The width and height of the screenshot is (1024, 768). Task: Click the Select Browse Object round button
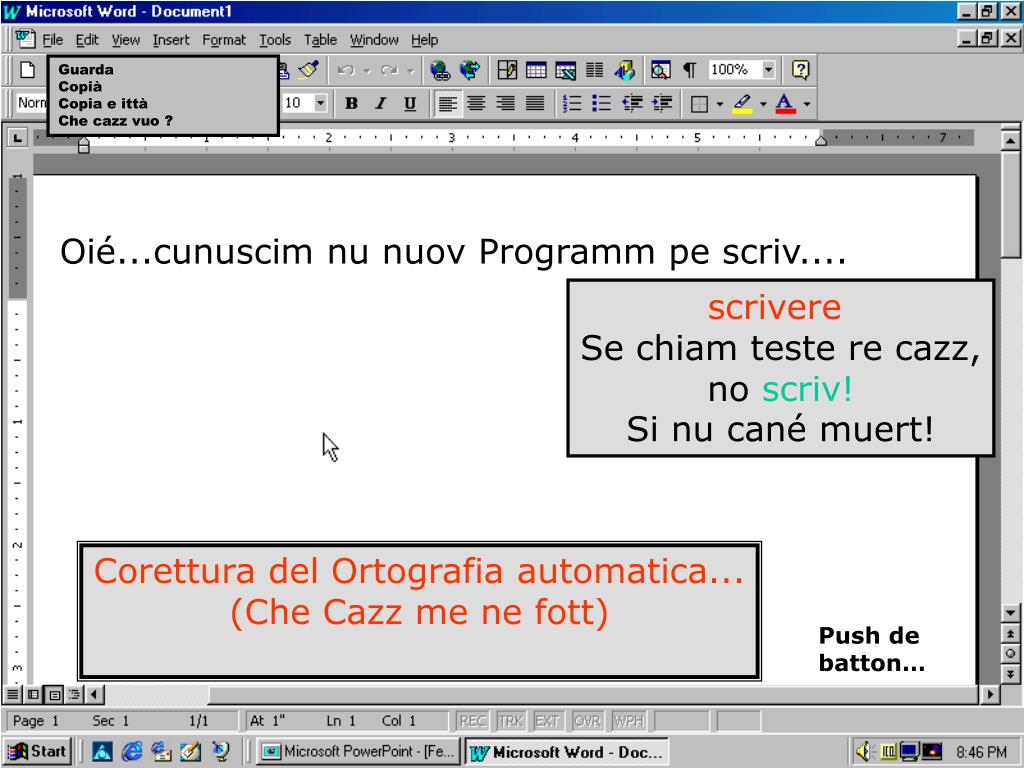pyautogui.click(x=1010, y=653)
